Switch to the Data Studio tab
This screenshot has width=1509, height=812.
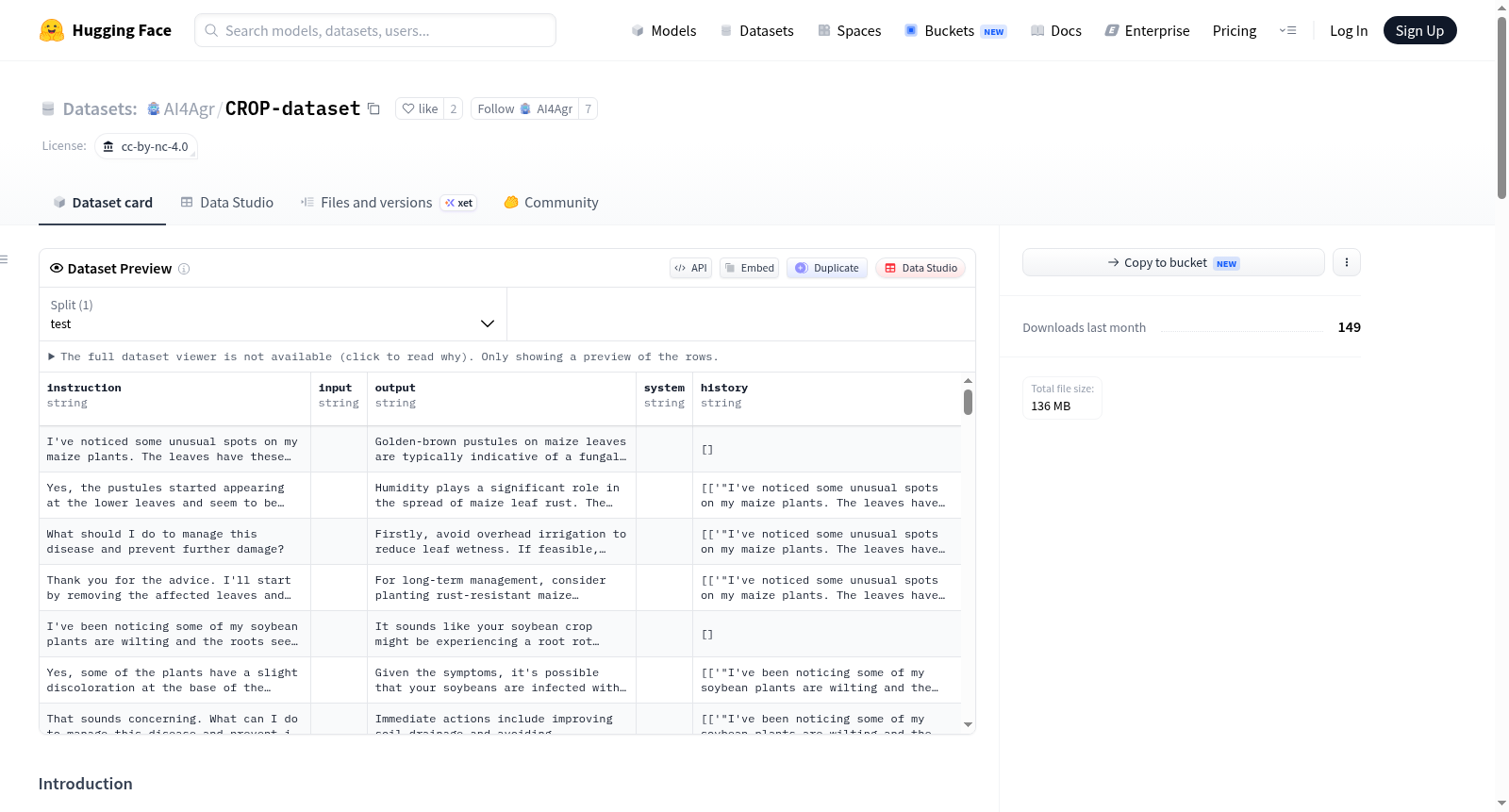pyautogui.click(x=226, y=203)
